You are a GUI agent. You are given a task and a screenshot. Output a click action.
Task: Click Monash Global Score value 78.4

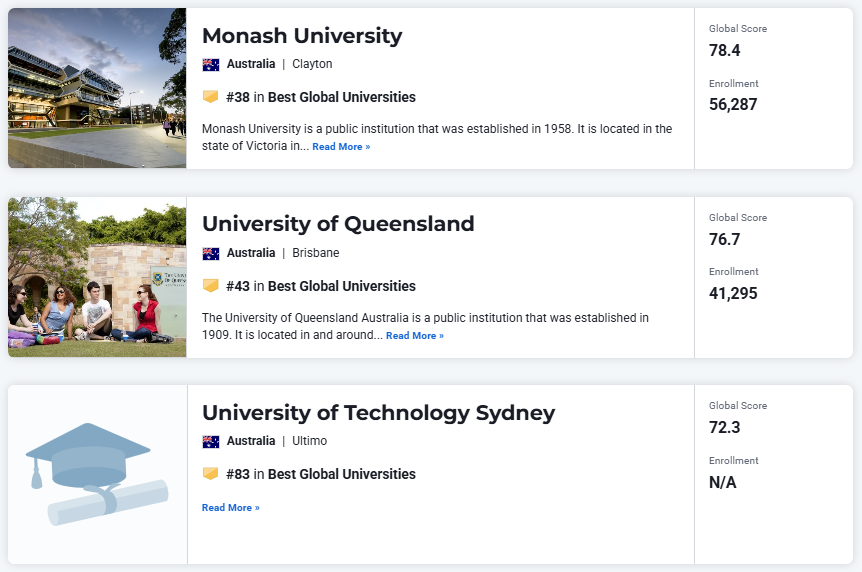click(725, 51)
